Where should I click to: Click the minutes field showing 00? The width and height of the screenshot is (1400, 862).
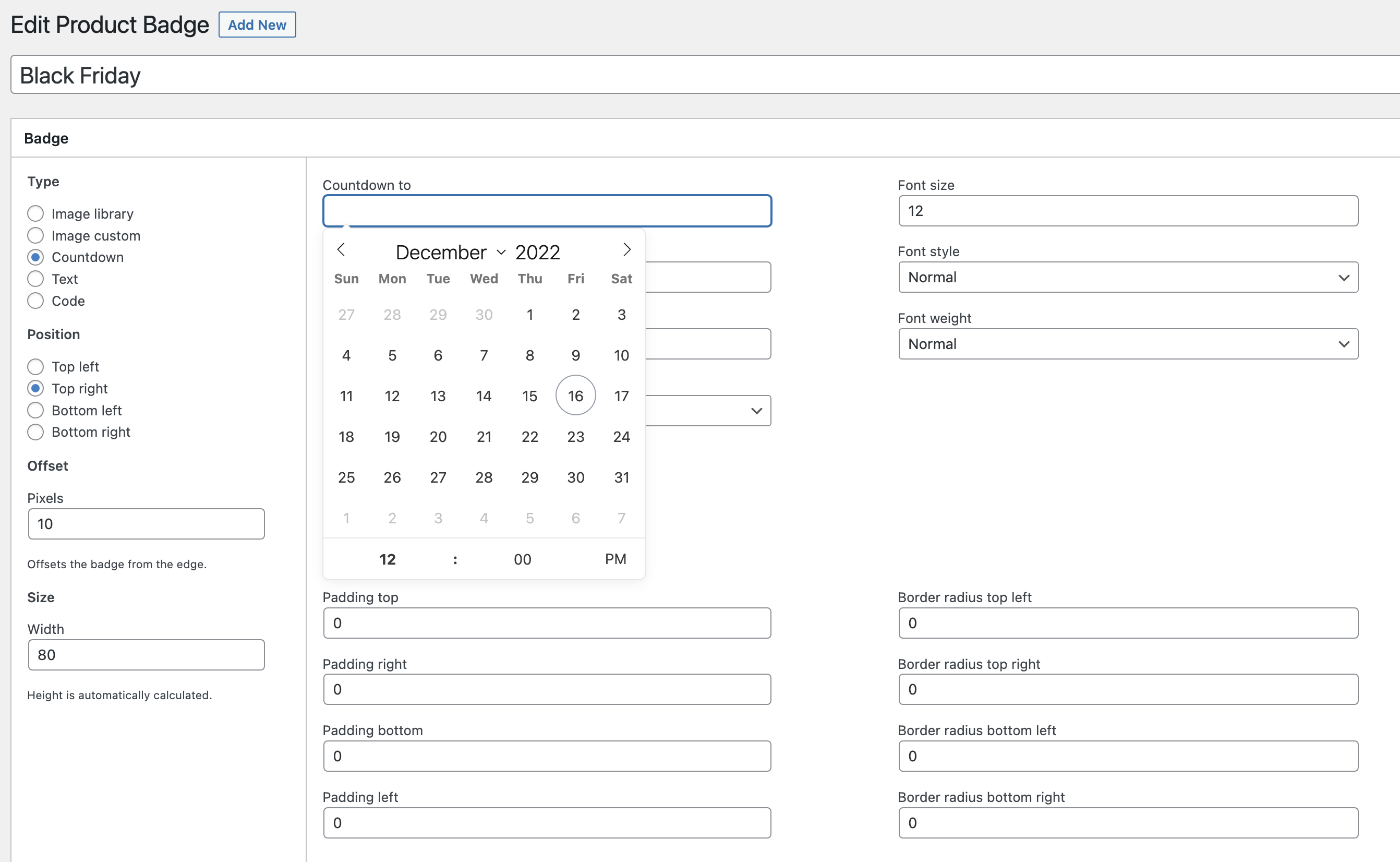coord(522,559)
